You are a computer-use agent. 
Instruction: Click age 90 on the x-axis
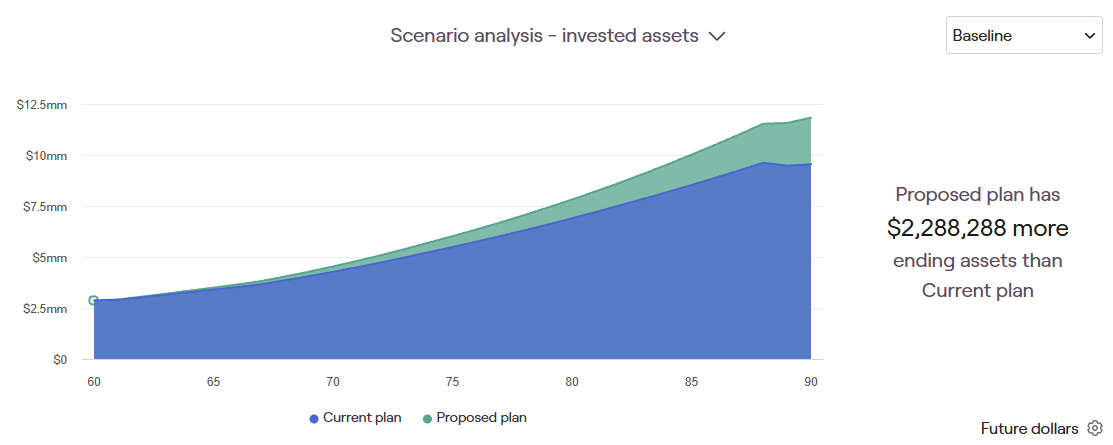(x=809, y=382)
